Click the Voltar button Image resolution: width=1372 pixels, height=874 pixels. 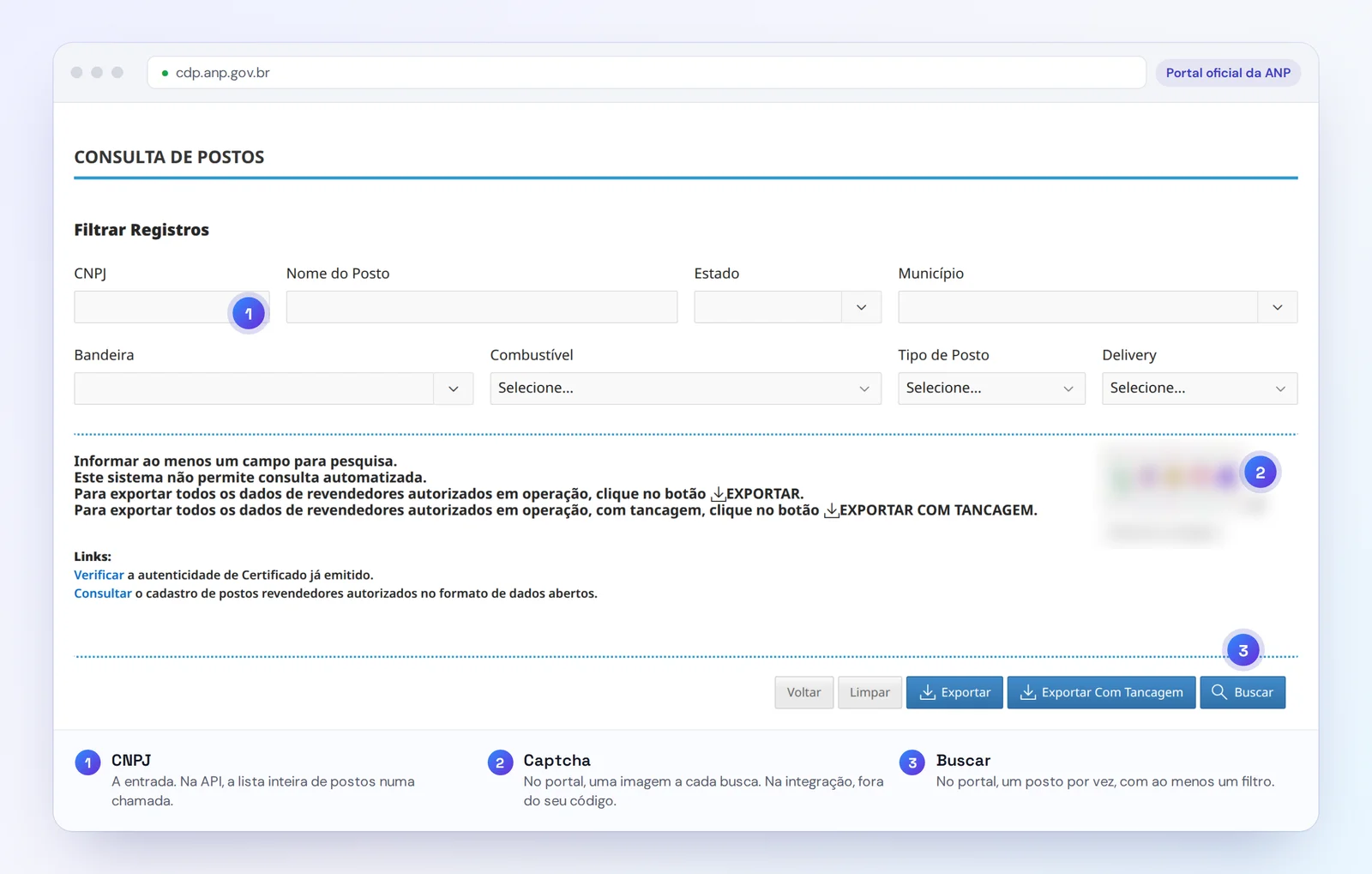(803, 692)
